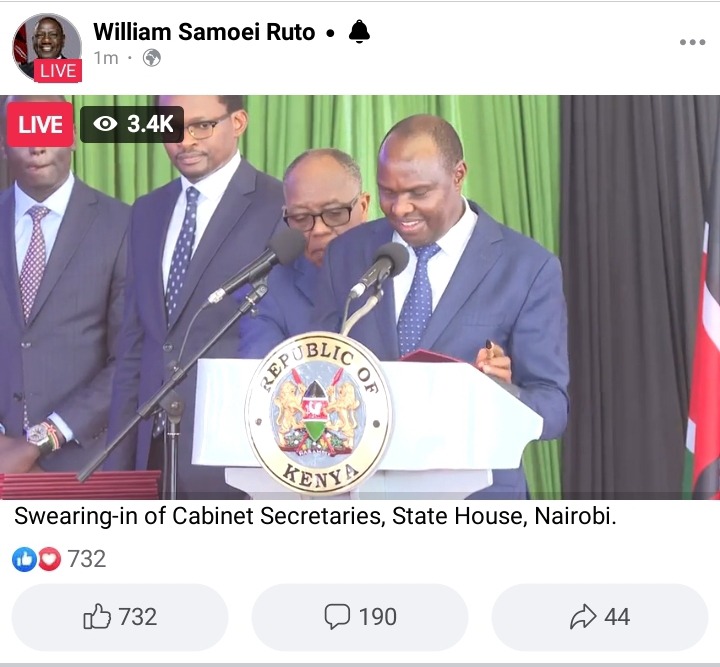
Task: Toggle the notification bell icon
Action: (x=359, y=32)
